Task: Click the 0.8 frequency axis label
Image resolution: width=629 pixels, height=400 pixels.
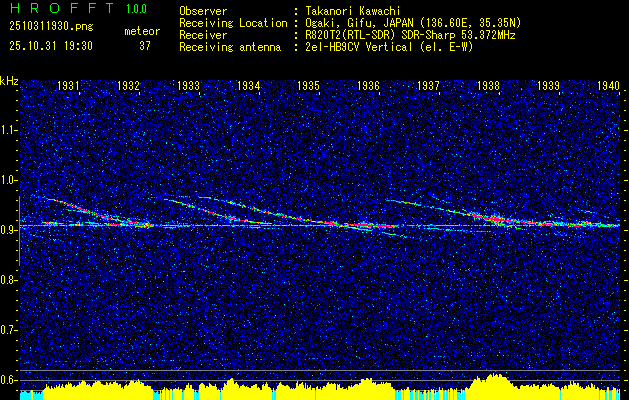Action: [7, 280]
